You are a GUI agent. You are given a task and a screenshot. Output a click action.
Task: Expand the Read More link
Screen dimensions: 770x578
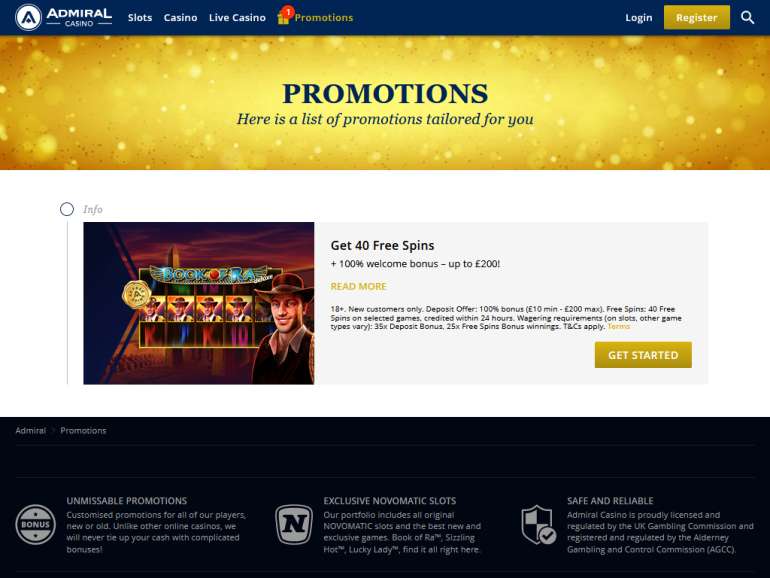pyautogui.click(x=358, y=286)
